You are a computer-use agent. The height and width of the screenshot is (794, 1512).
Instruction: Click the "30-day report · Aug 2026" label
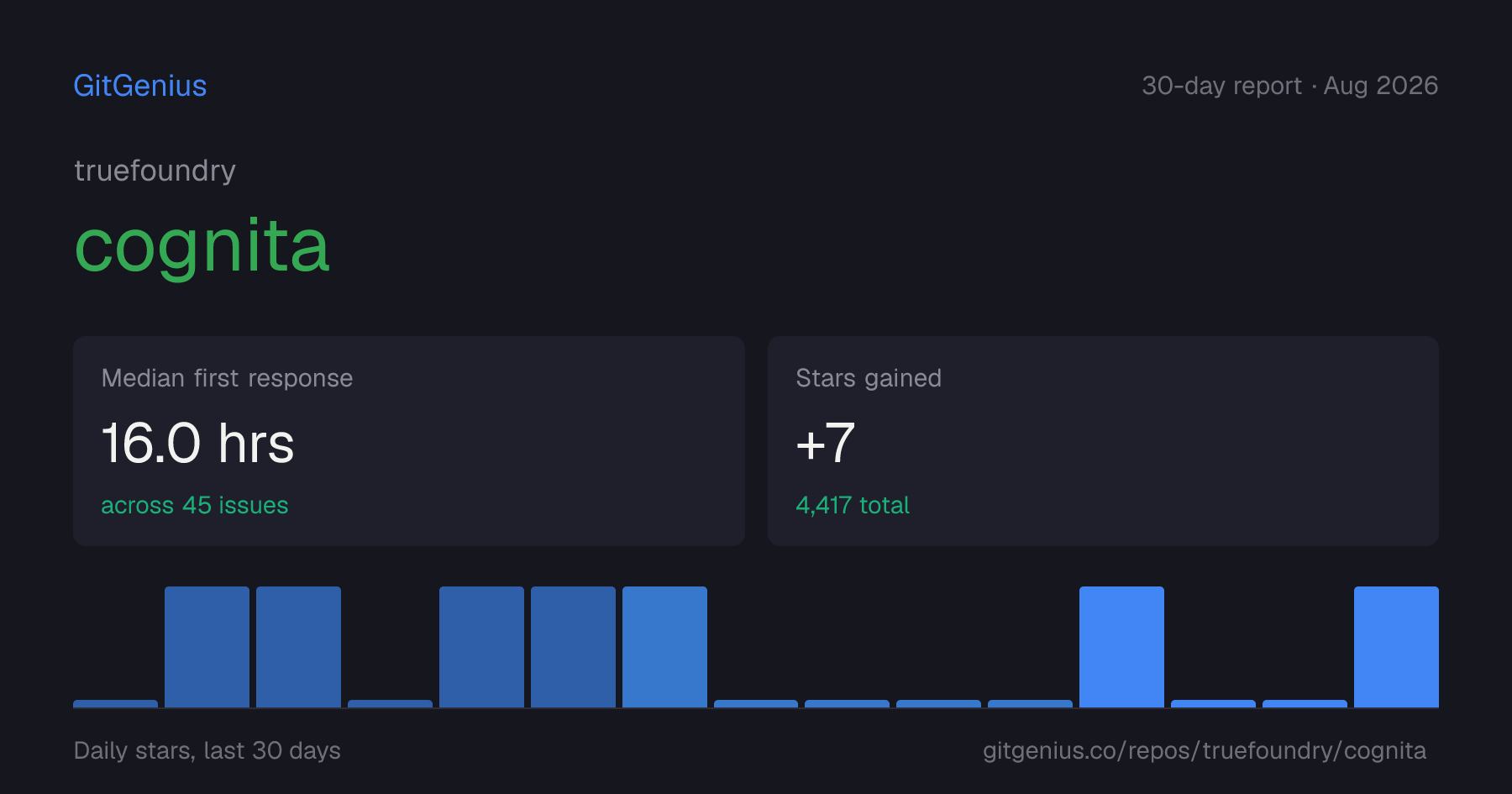point(1290,86)
